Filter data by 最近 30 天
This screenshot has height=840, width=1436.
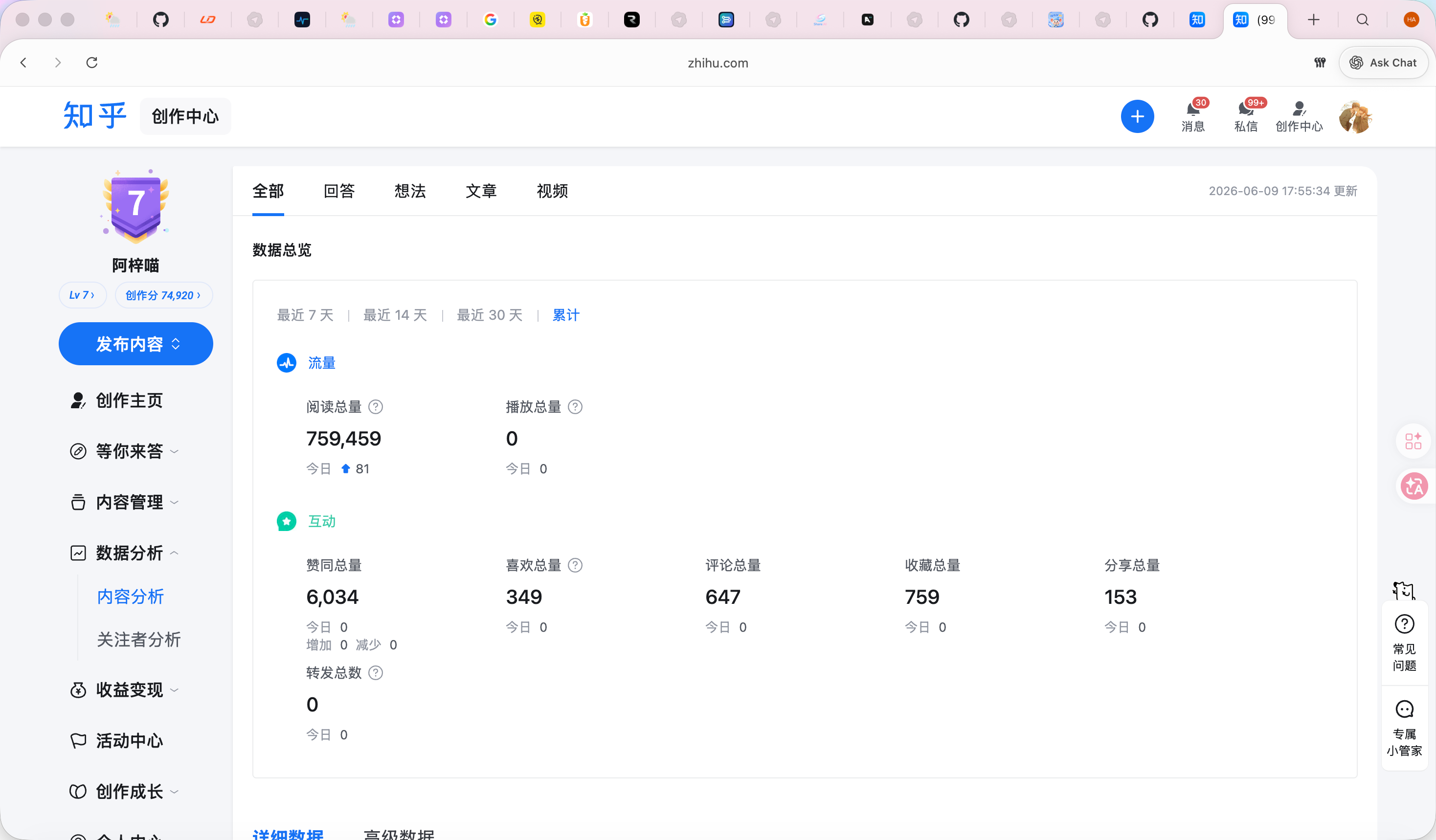[490, 315]
